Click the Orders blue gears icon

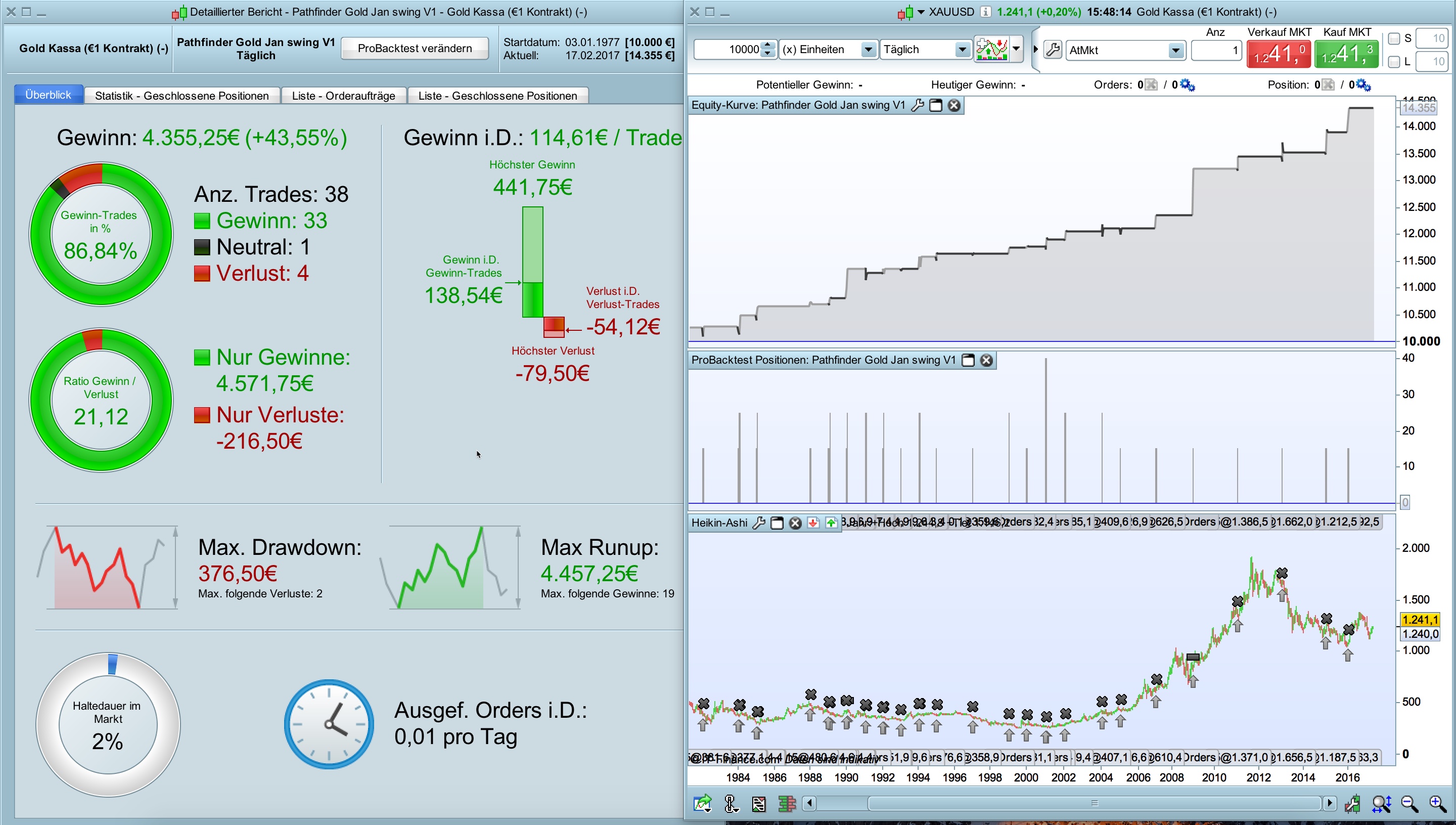coord(1188,85)
